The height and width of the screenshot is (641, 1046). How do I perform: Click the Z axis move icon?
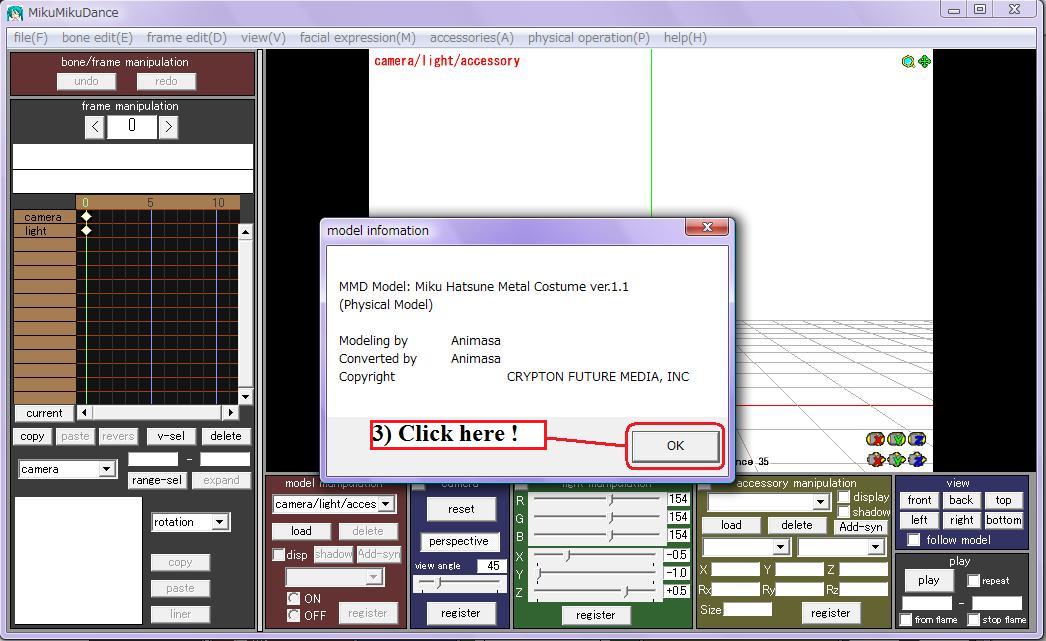coord(917,459)
